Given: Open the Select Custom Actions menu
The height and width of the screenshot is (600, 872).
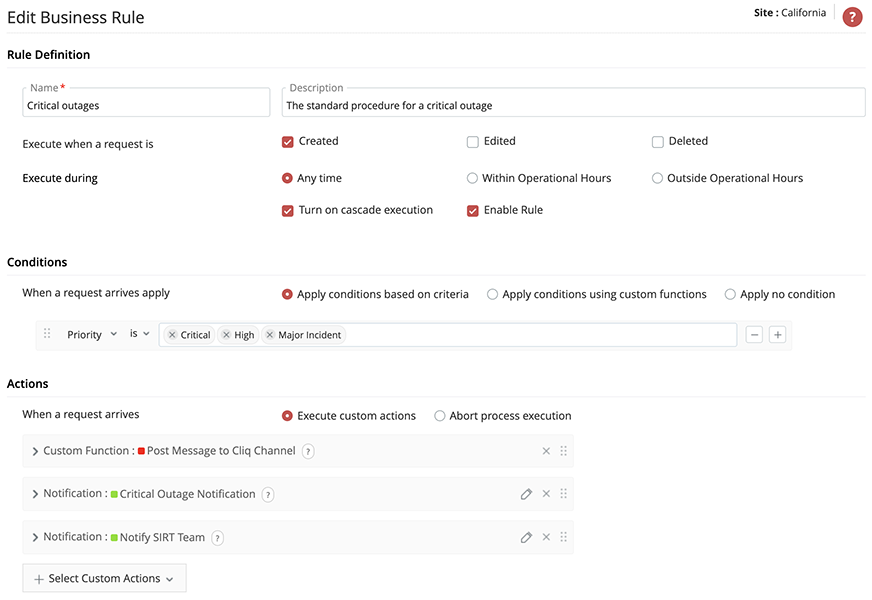Looking at the screenshot, I should tap(104, 579).
